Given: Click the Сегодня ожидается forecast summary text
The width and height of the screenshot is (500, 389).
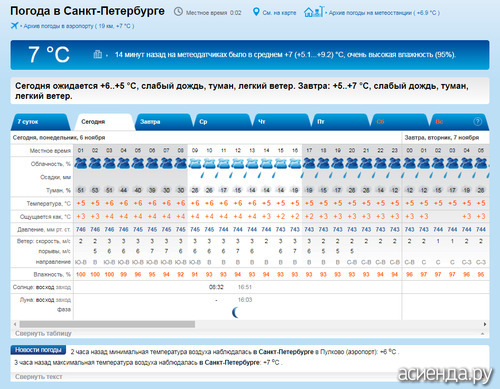Looking at the screenshot, I should (242, 91).
